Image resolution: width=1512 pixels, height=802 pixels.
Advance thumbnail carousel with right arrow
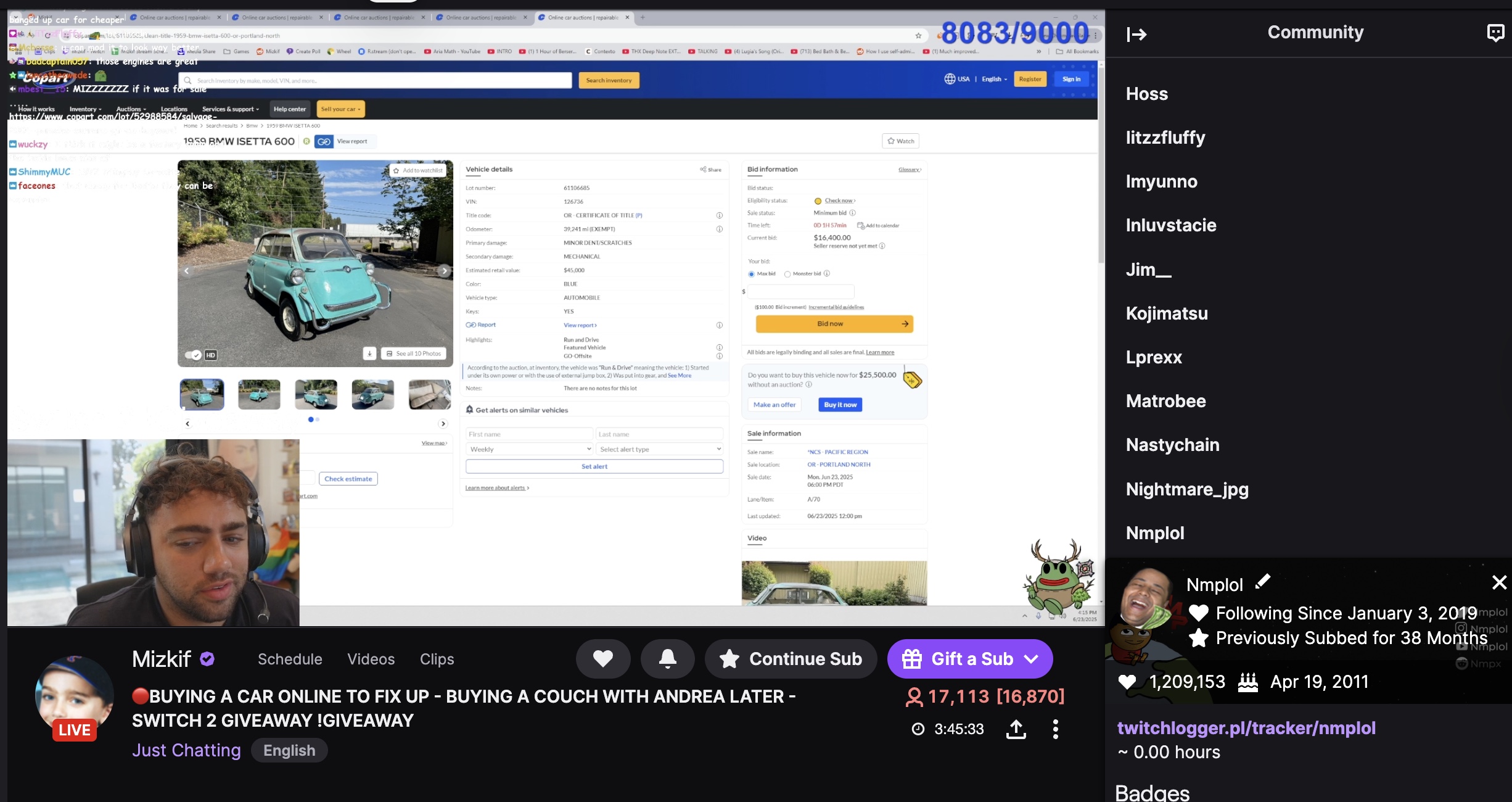[443, 424]
